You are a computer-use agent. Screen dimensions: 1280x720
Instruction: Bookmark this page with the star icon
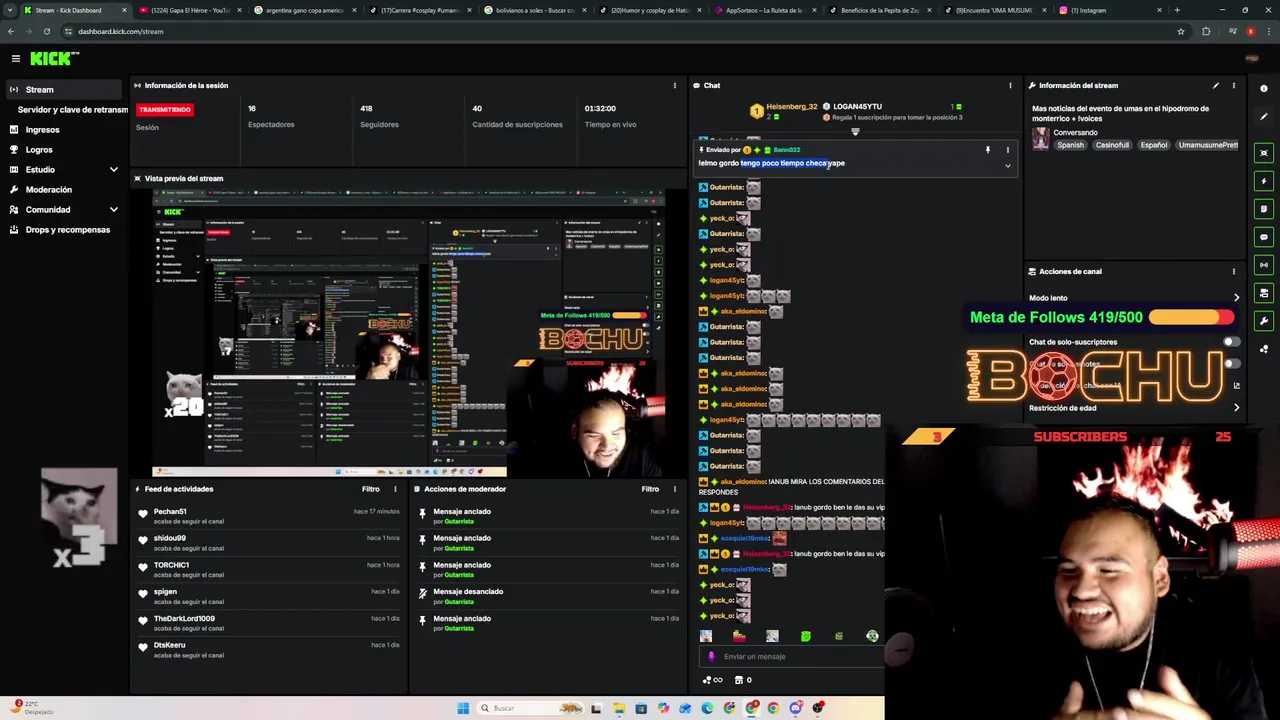[1181, 31]
